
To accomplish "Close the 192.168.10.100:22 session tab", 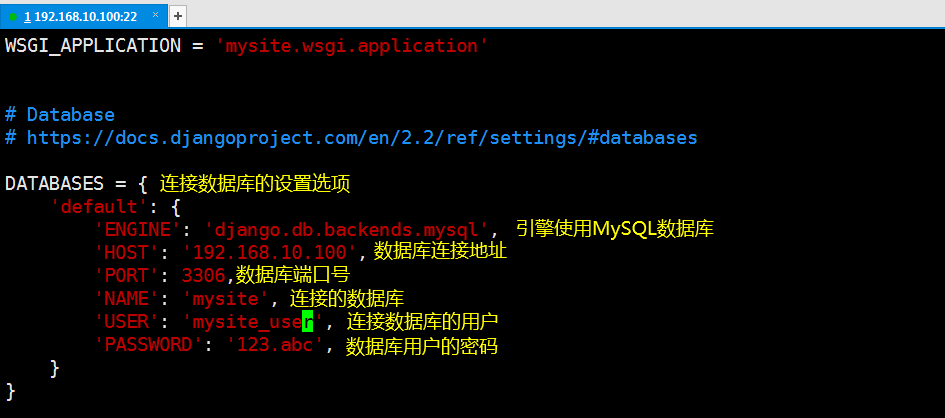I will tap(155, 15).
